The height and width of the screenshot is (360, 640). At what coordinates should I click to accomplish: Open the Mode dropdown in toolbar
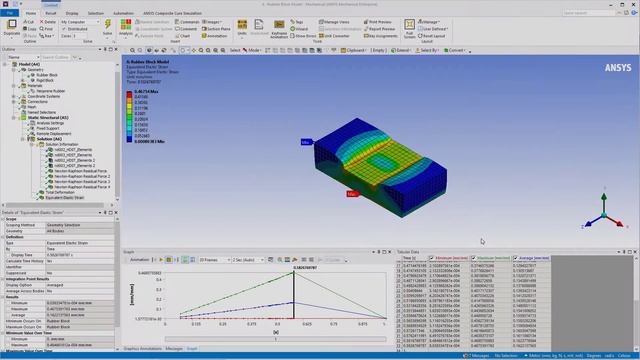point(252,50)
